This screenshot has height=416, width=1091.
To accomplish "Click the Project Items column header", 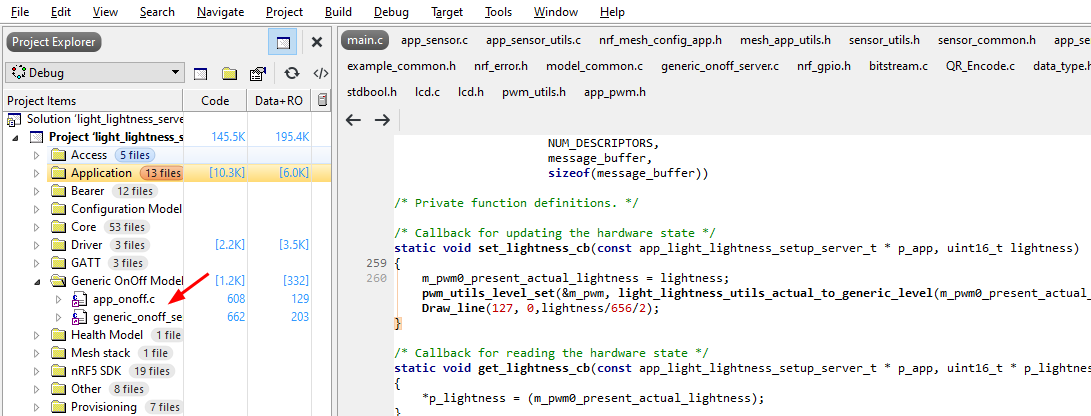I will (x=94, y=100).
